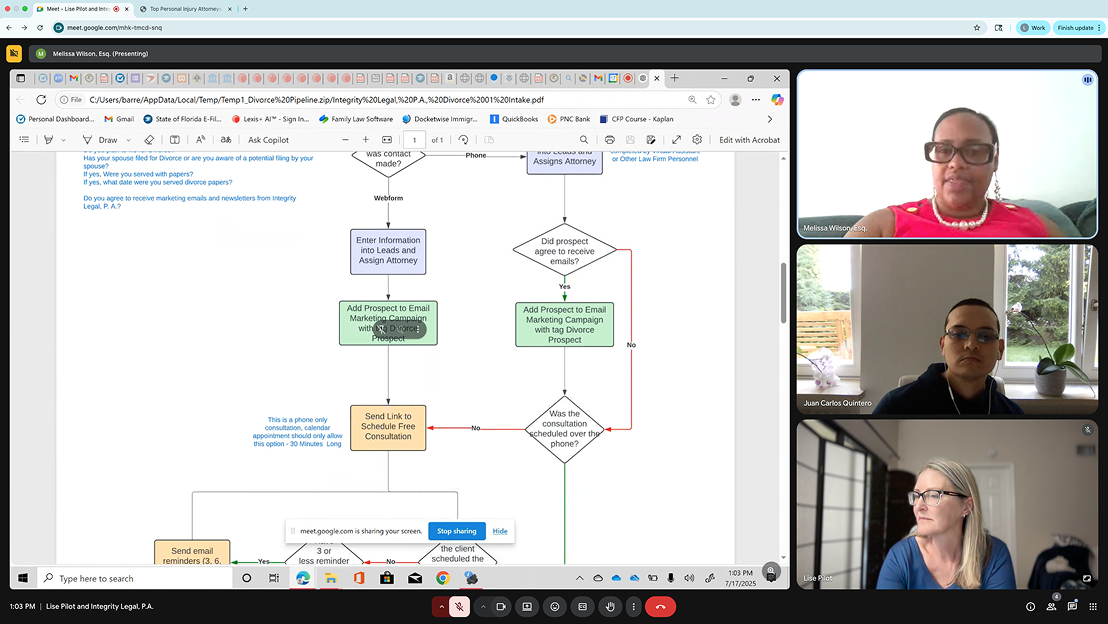
Task: Open the activities grid icon
Action: [x=1093, y=606]
